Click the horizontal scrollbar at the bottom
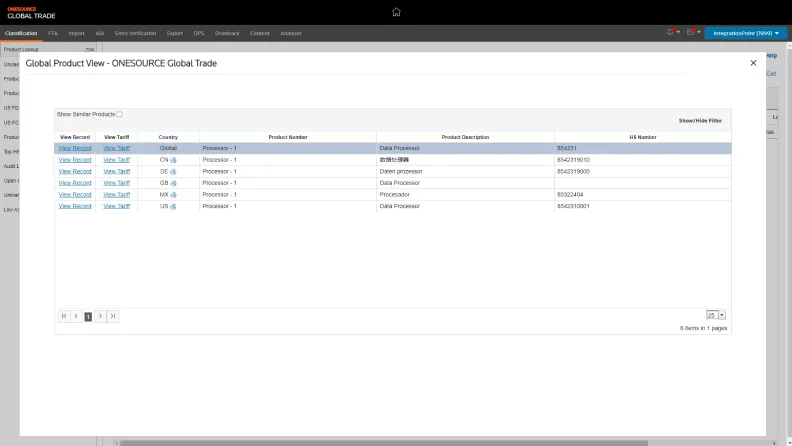792x446 pixels. [384, 443]
